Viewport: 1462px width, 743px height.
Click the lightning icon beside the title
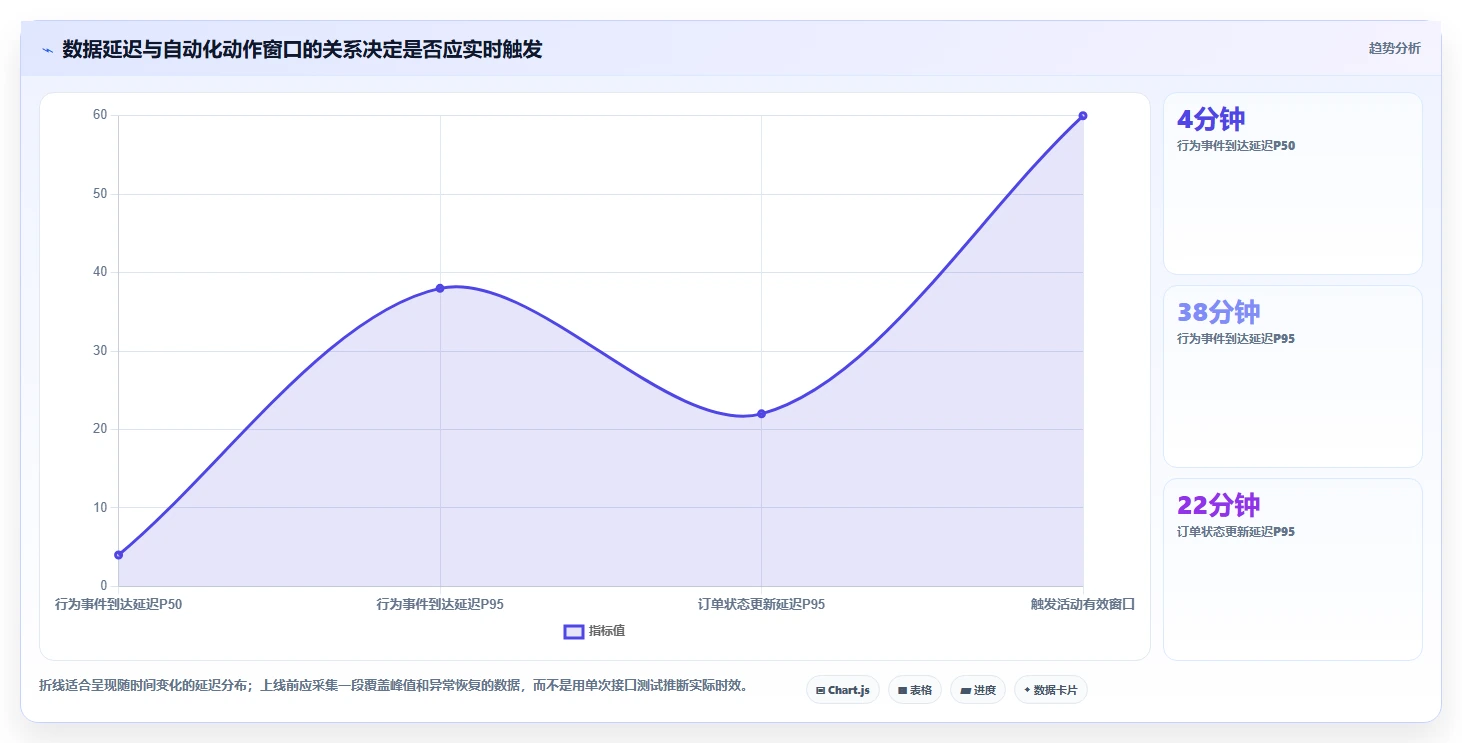pos(47,49)
